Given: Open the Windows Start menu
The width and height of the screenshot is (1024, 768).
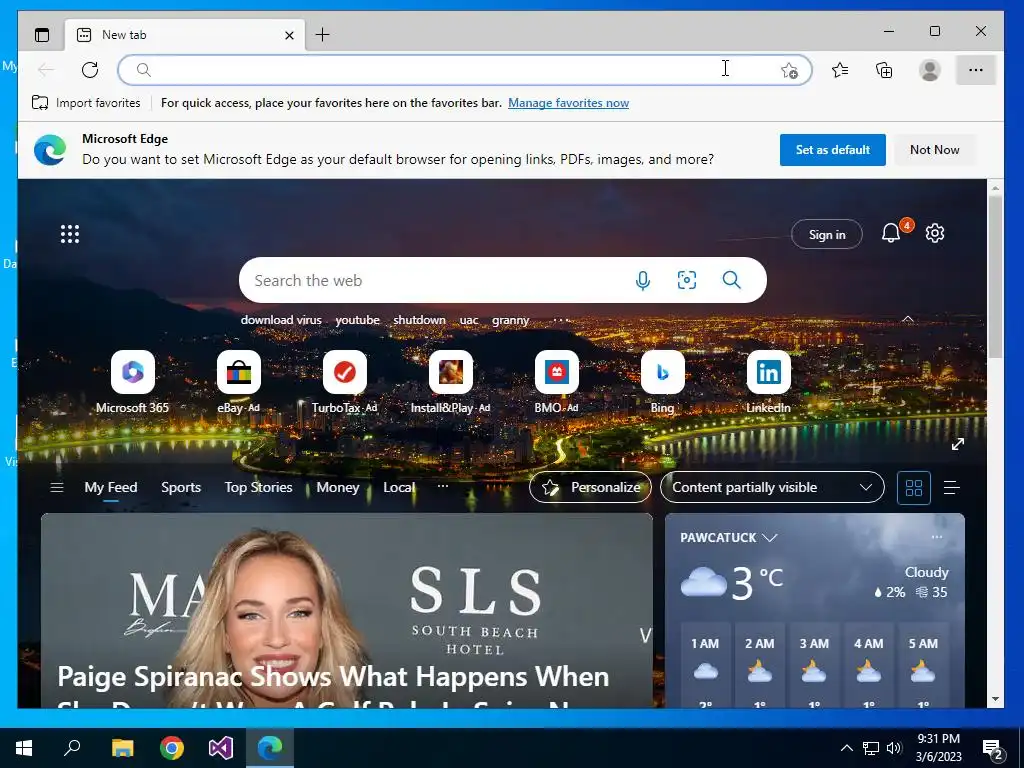Looking at the screenshot, I should click(24, 748).
